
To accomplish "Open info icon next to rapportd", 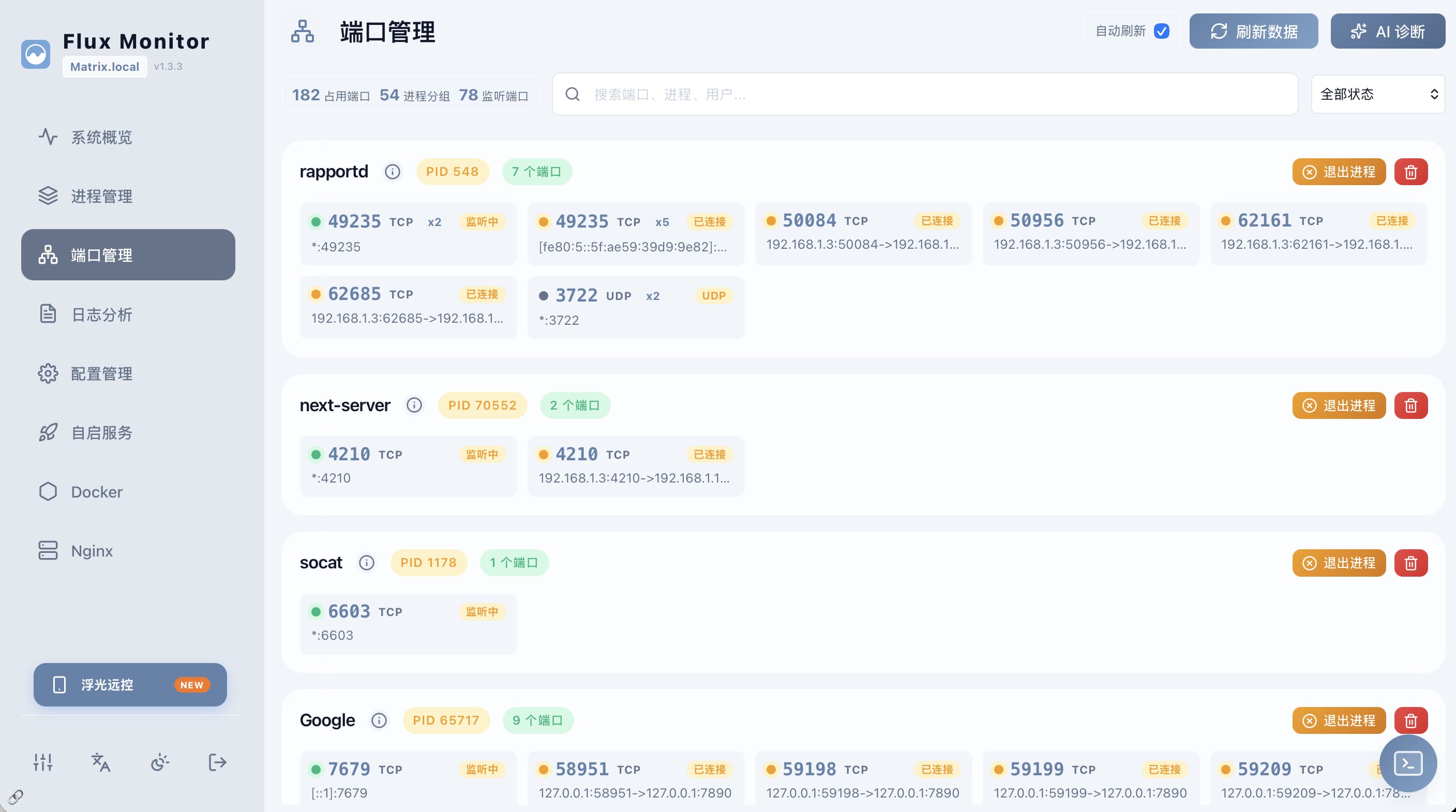I will point(392,171).
